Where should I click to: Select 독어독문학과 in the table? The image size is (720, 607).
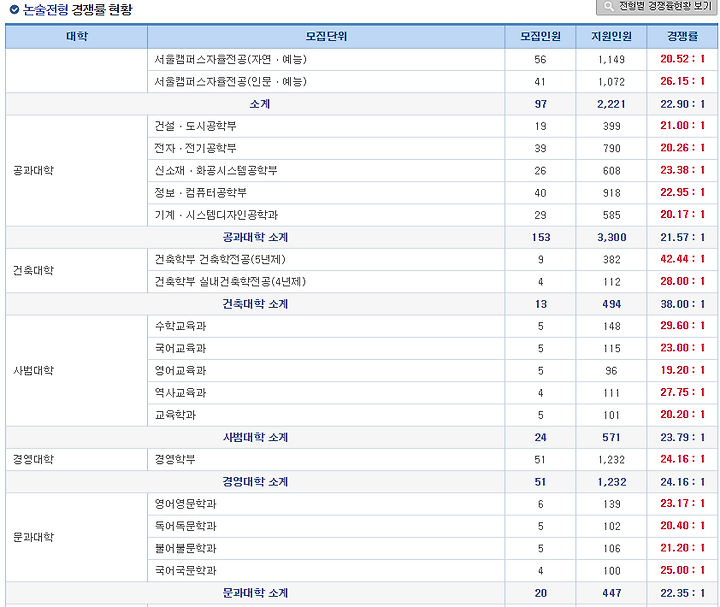185,526
